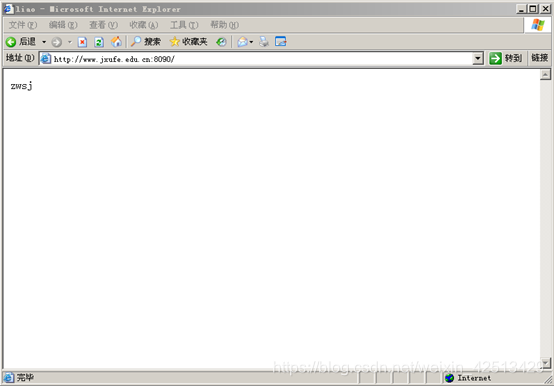The width and height of the screenshot is (554, 386).
Task: Open the 搜索 search panel
Action: point(146,42)
